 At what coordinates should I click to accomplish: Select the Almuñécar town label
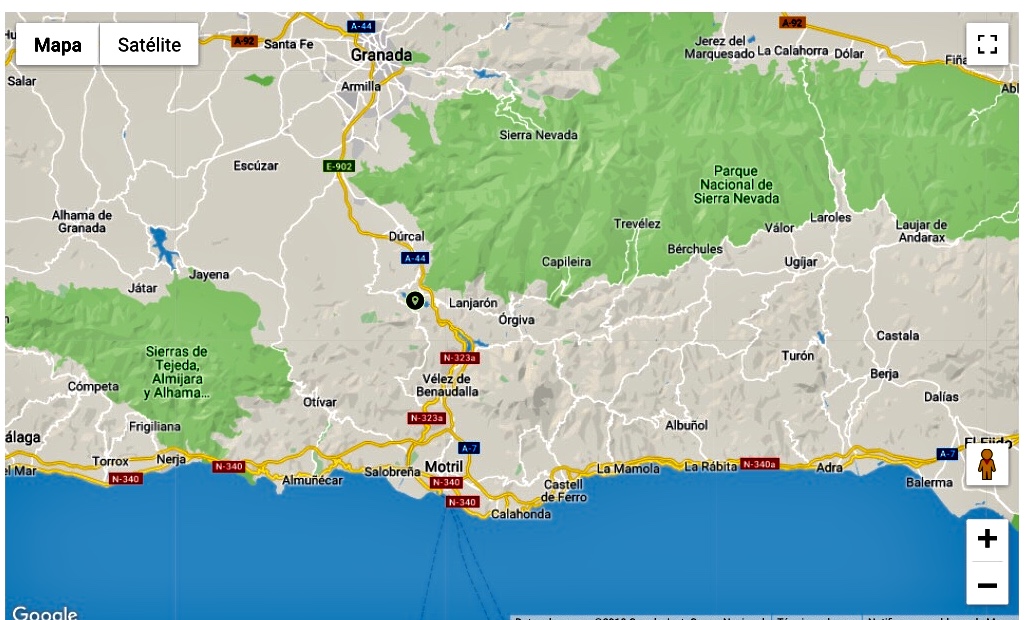[312, 480]
